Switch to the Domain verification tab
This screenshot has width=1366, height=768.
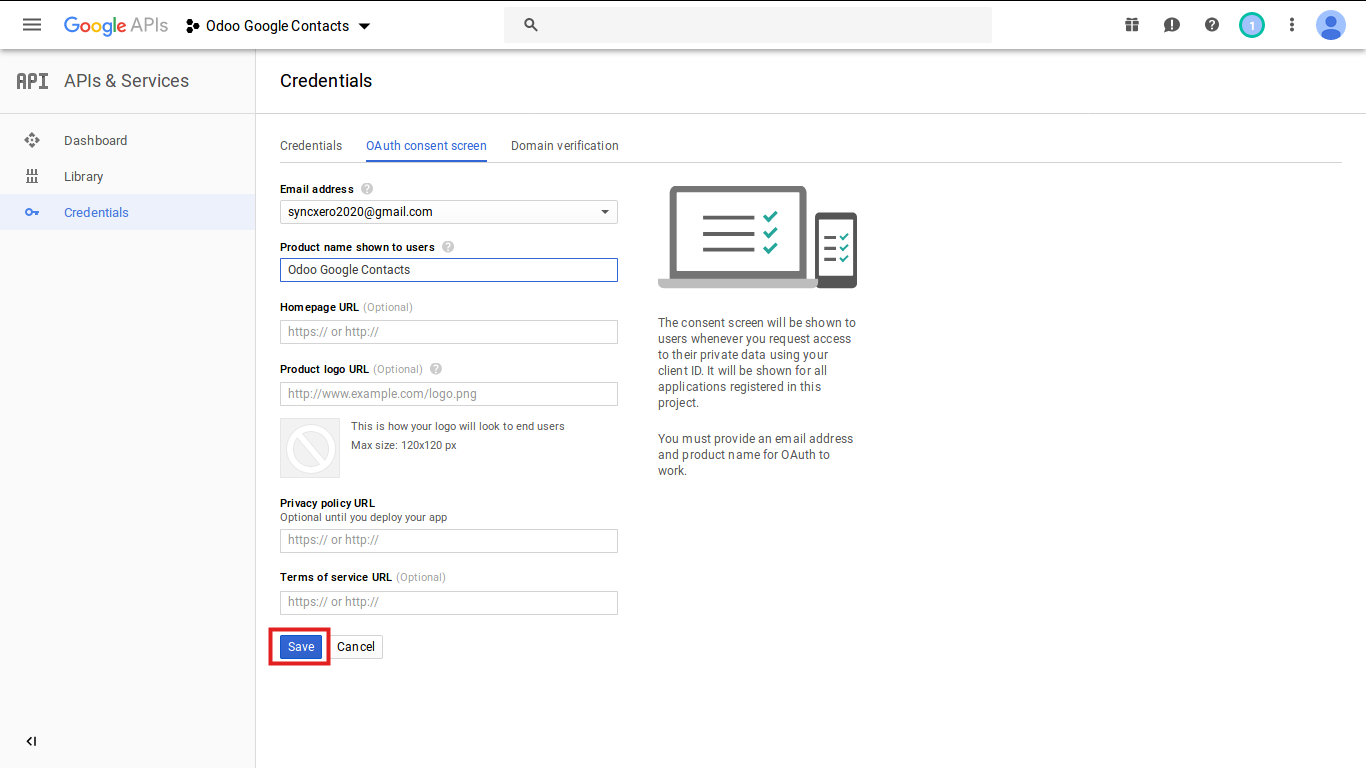[564, 146]
